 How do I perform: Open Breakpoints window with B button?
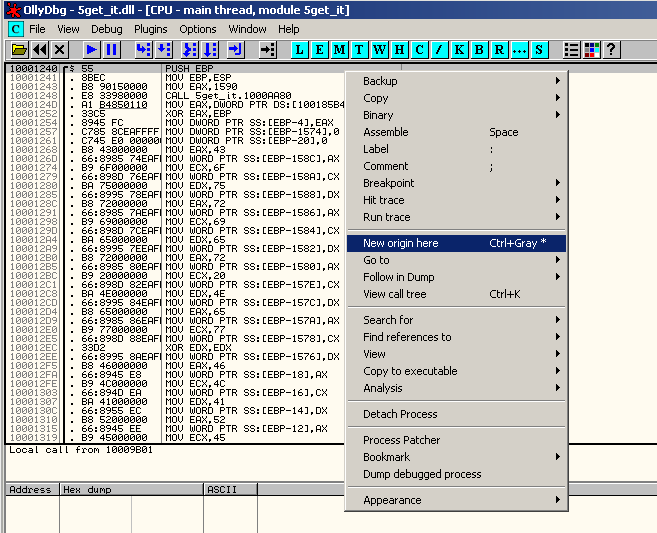point(480,49)
